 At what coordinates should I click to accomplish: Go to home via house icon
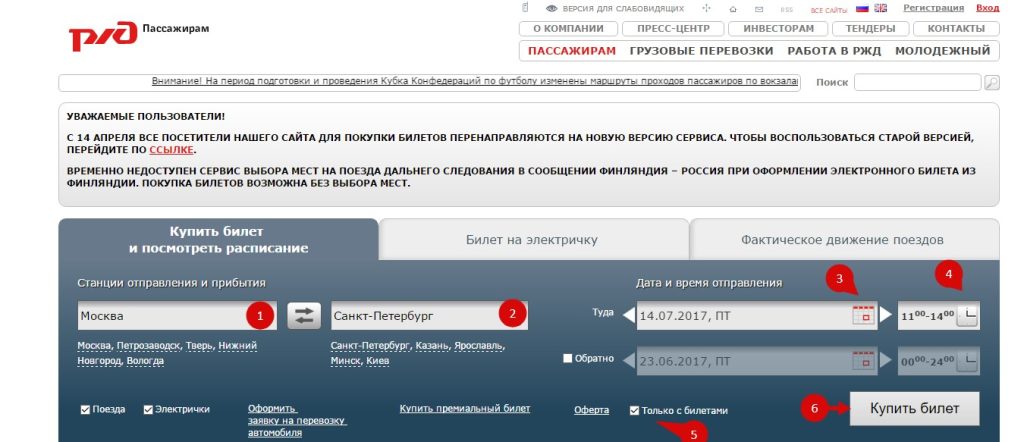click(733, 9)
